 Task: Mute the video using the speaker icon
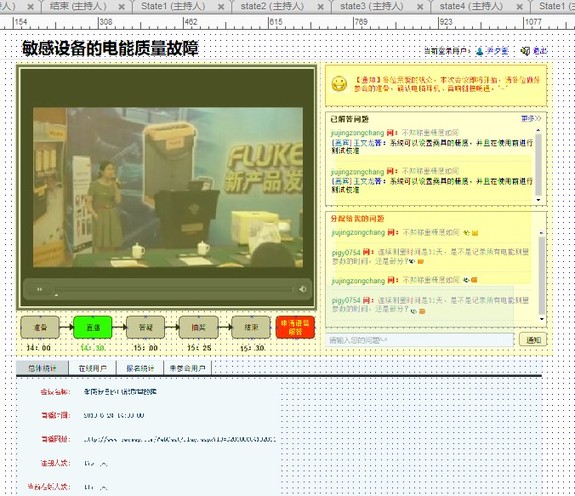pyautogui.click(x=302, y=289)
